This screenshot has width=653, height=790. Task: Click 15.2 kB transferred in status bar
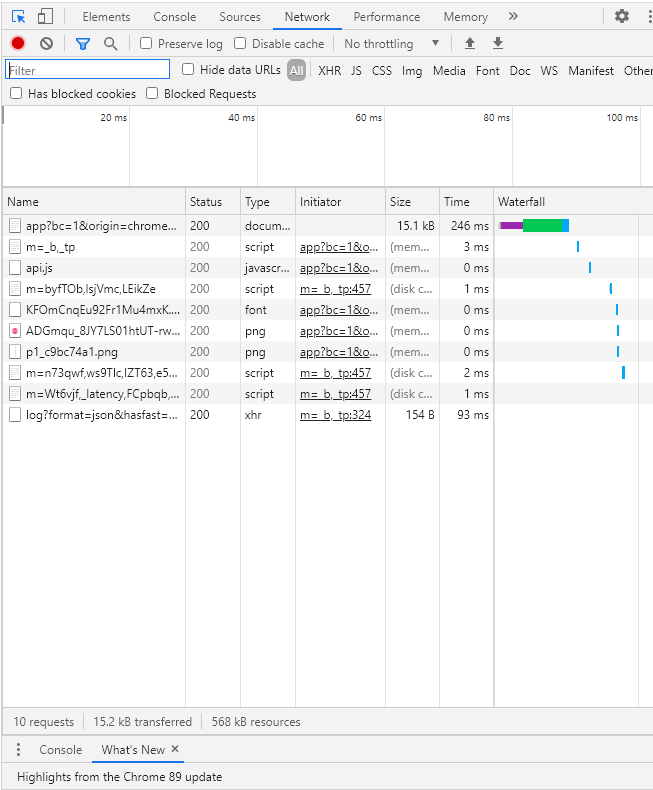click(x=143, y=722)
